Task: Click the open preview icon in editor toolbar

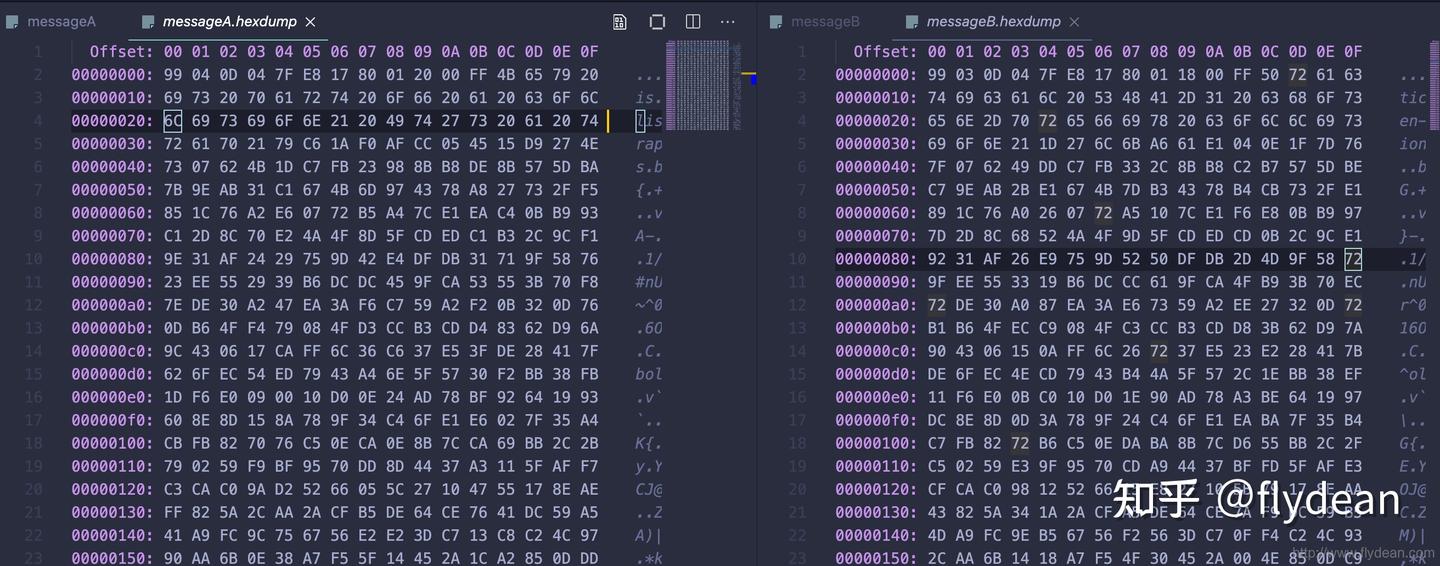Action: click(657, 22)
